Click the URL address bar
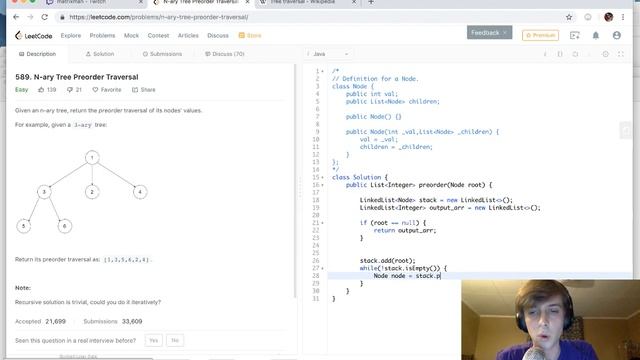 coord(310,17)
